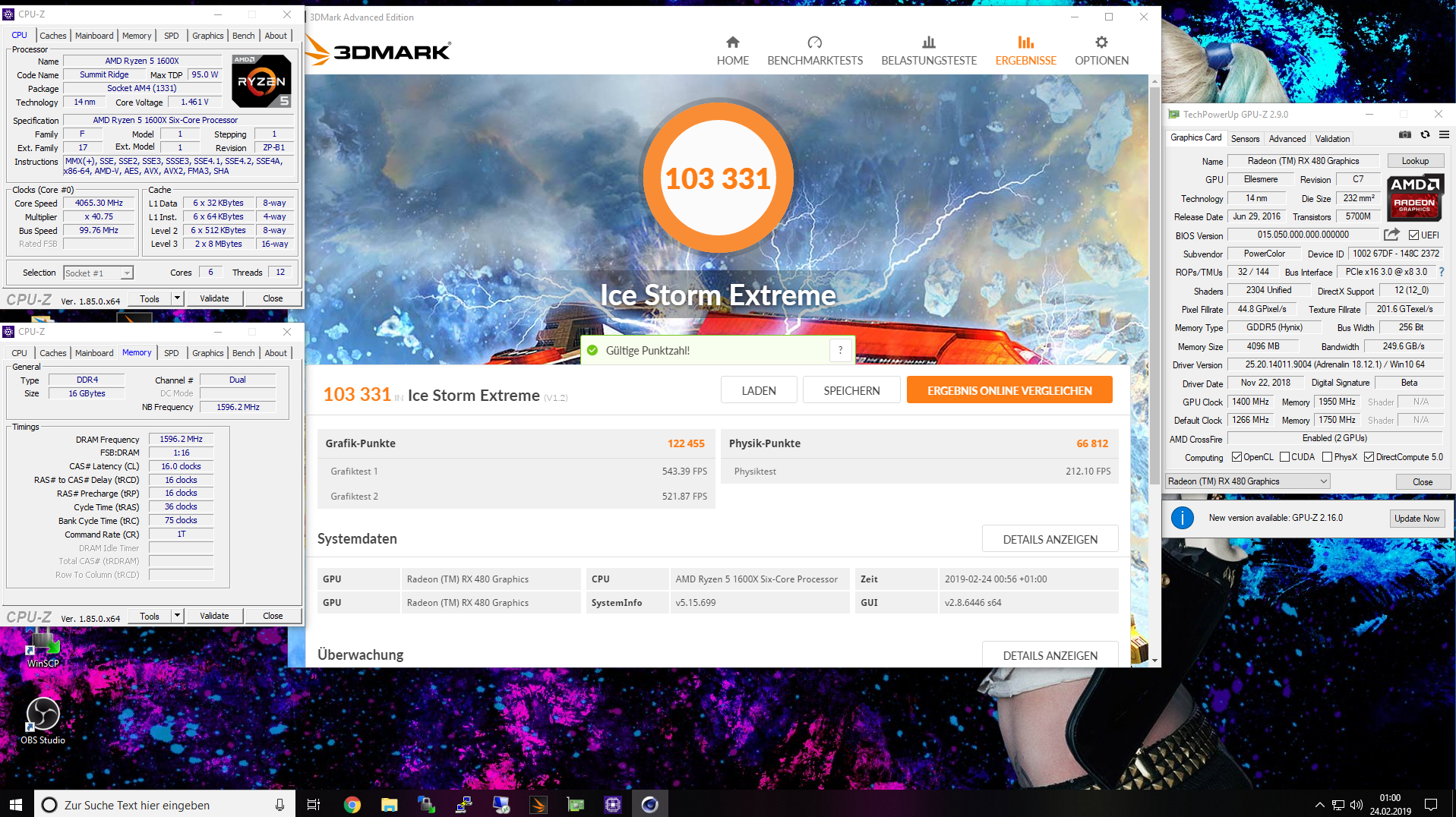Screen dimensions: 1456x817
Task: Switch to Sensors tab in GPU-Z
Action: pos(1245,139)
